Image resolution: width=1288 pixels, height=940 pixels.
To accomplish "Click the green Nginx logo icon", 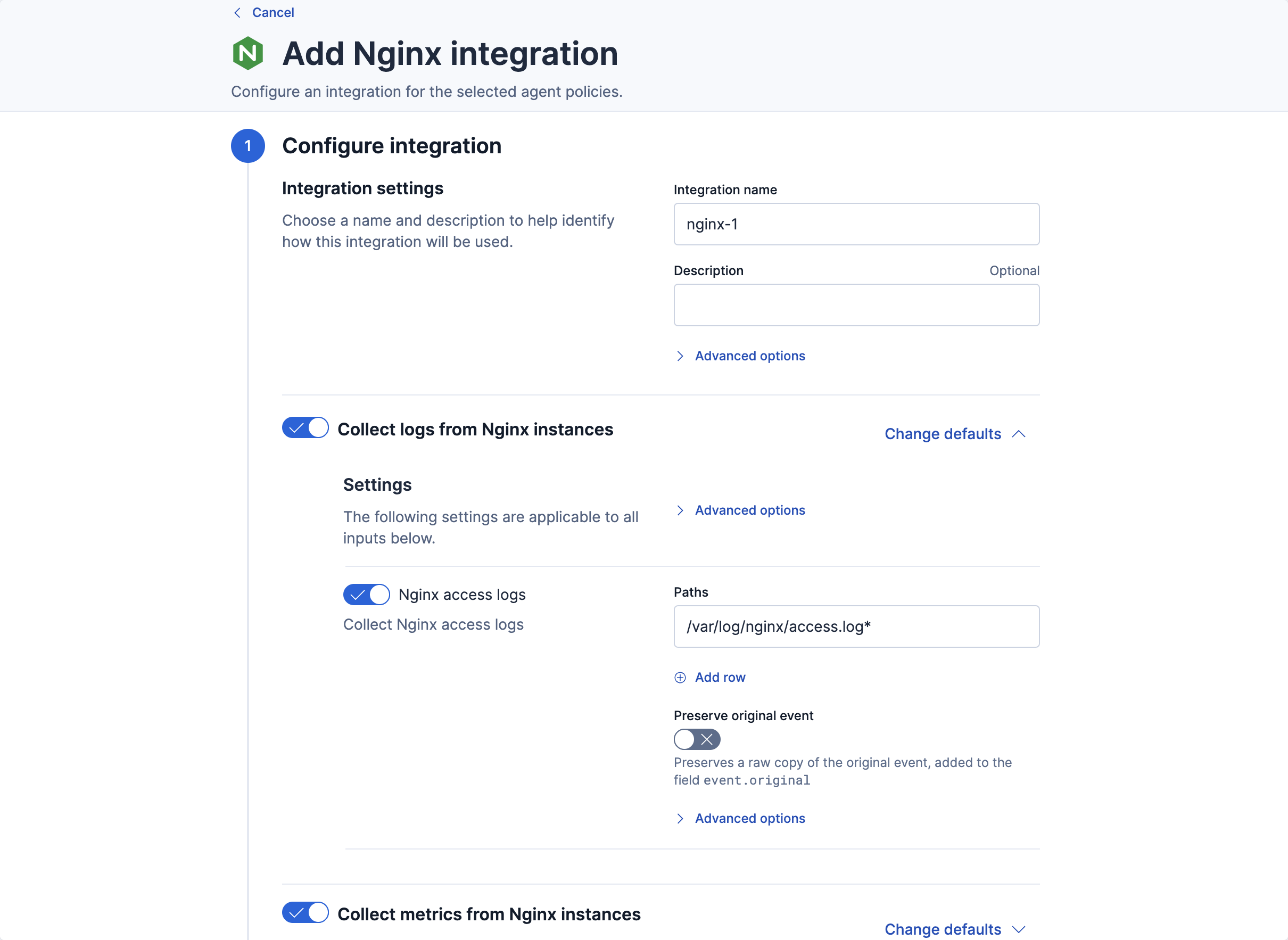I will [x=247, y=53].
